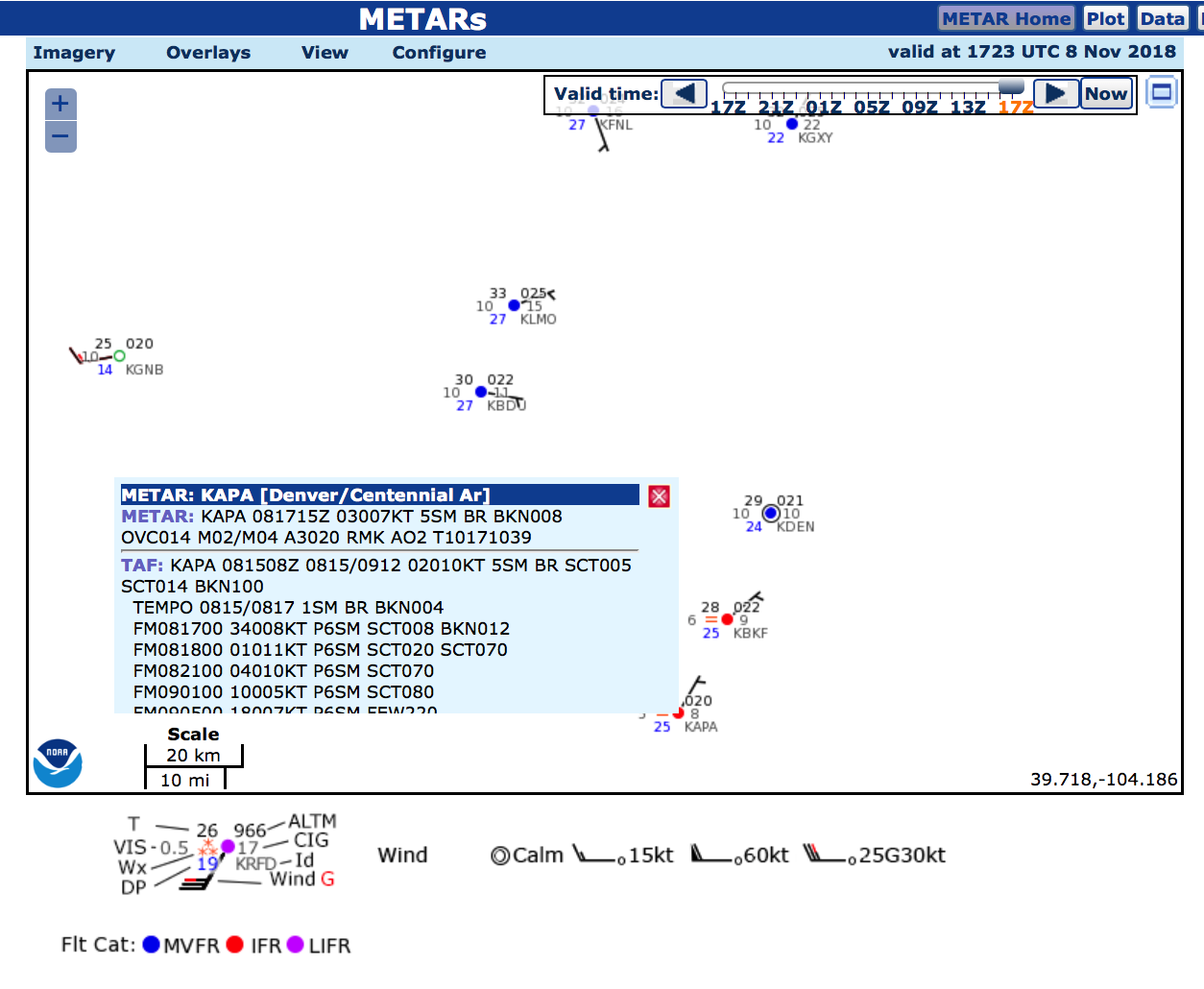Click the MVFR blue legend dot
1204x989 pixels.
(x=151, y=945)
